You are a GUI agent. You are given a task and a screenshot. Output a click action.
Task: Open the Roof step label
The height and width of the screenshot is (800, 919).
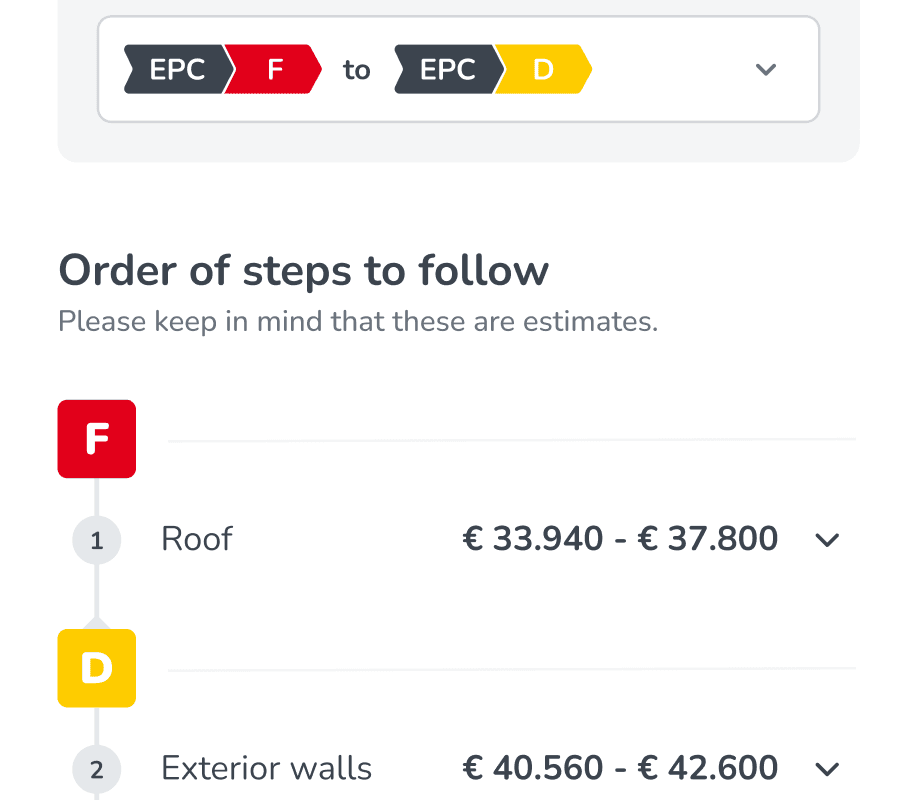197,539
